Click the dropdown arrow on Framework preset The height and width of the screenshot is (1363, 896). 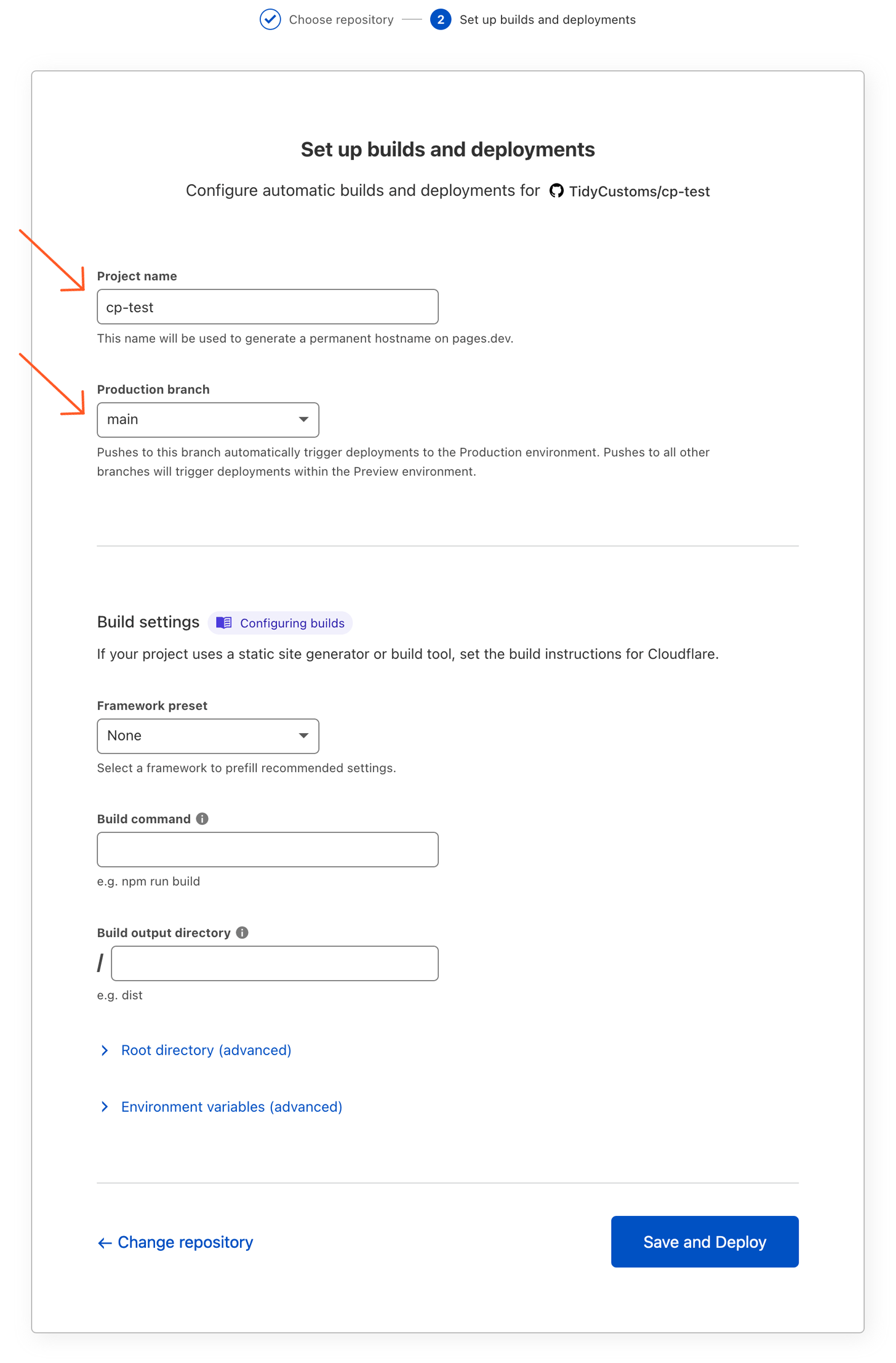[303, 736]
